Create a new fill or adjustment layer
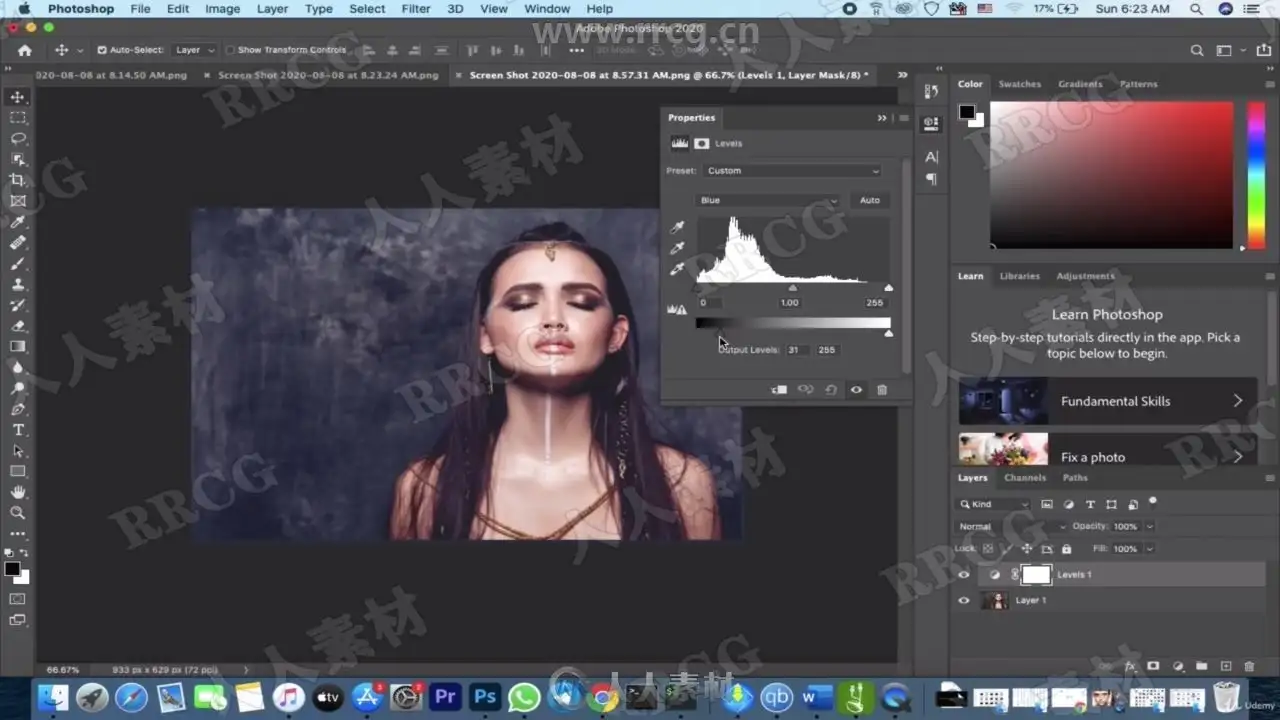This screenshot has height=720, width=1280. (1178, 666)
